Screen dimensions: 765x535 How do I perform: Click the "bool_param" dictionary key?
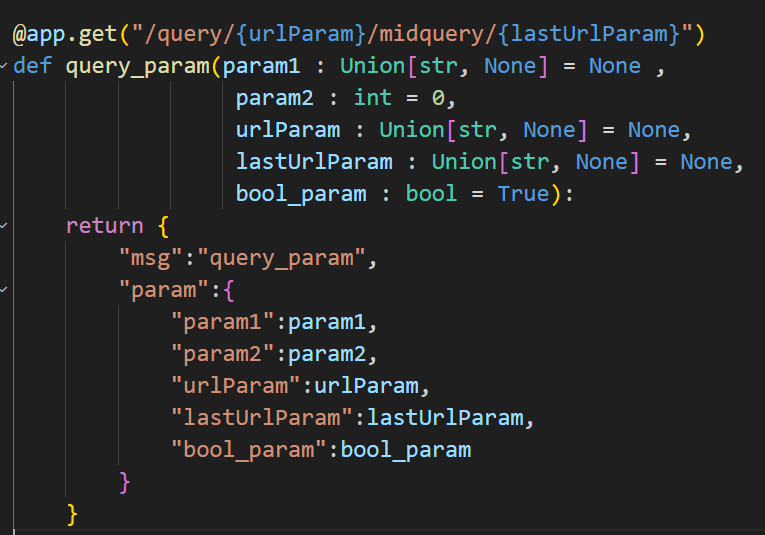248,451
